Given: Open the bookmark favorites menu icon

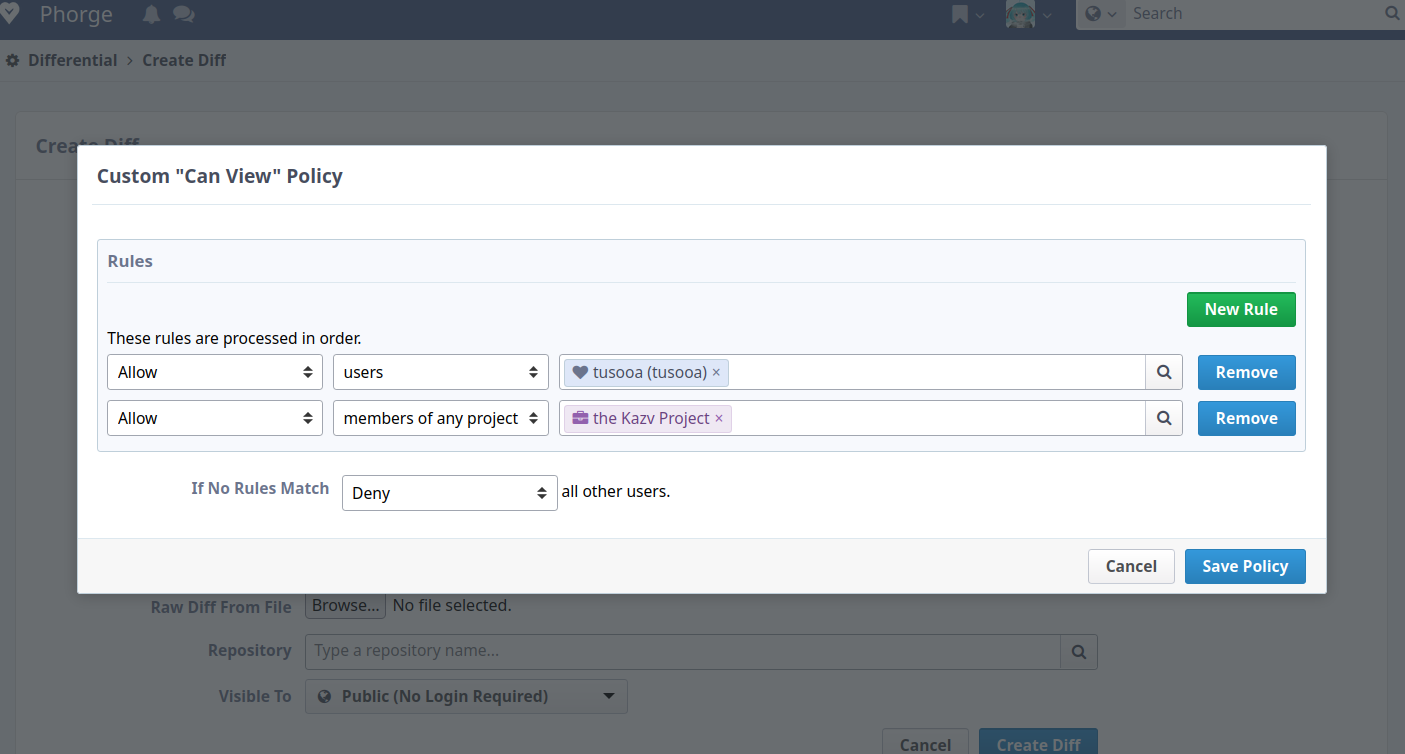Looking at the screenshot, I should [x=960, y=14].
